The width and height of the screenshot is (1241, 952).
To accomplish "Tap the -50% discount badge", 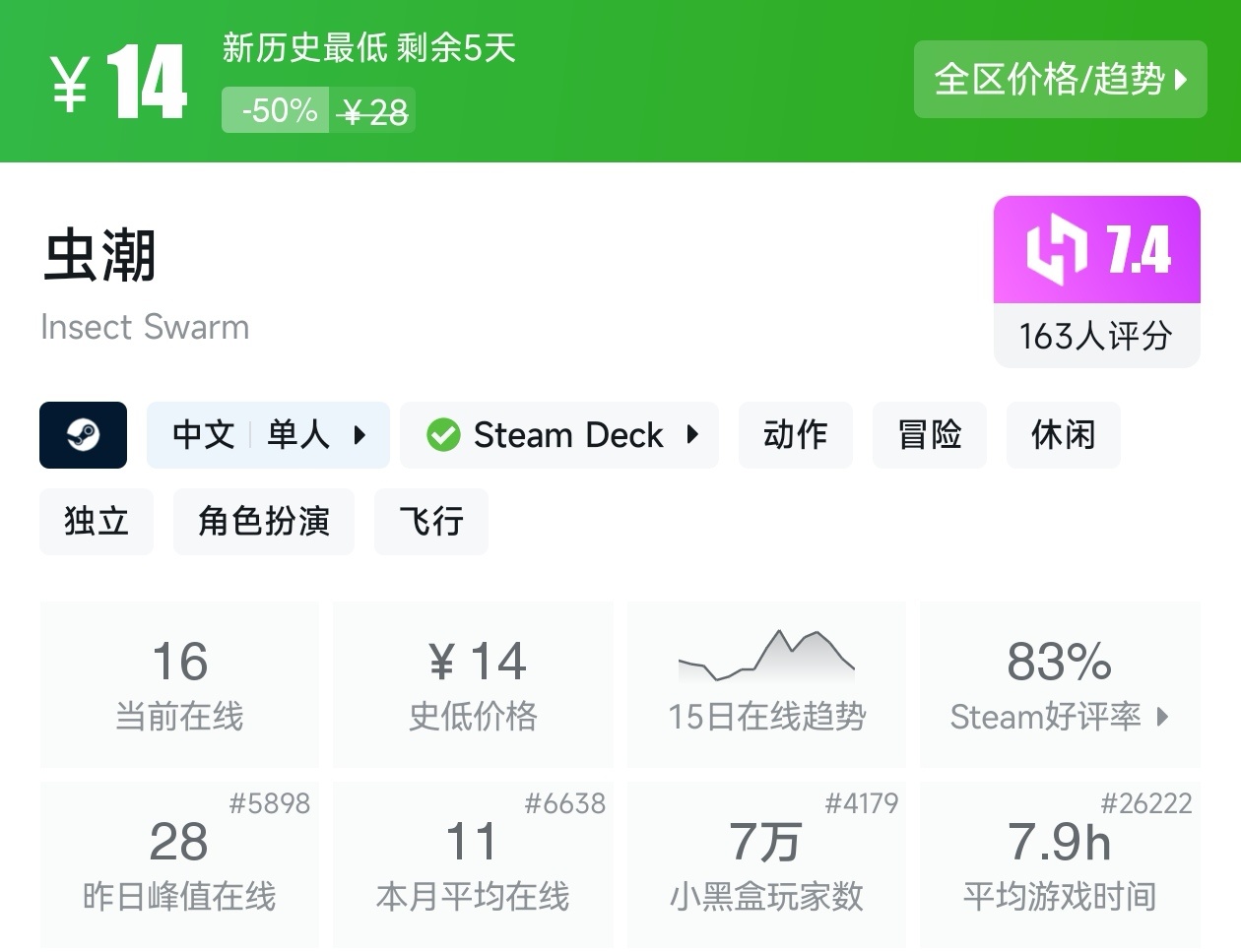I will point(279,110).
